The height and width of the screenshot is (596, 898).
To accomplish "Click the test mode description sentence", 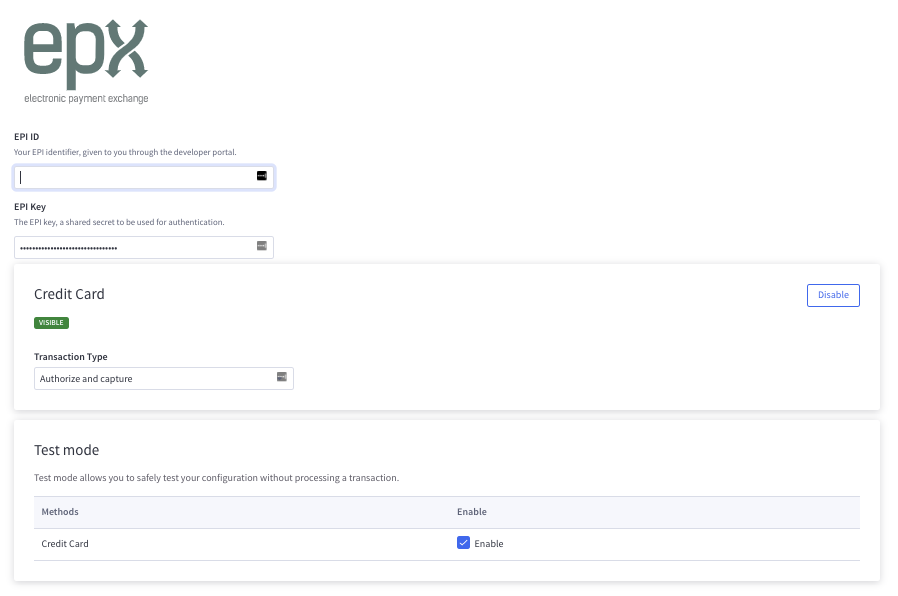I will (x=216, y=477).
